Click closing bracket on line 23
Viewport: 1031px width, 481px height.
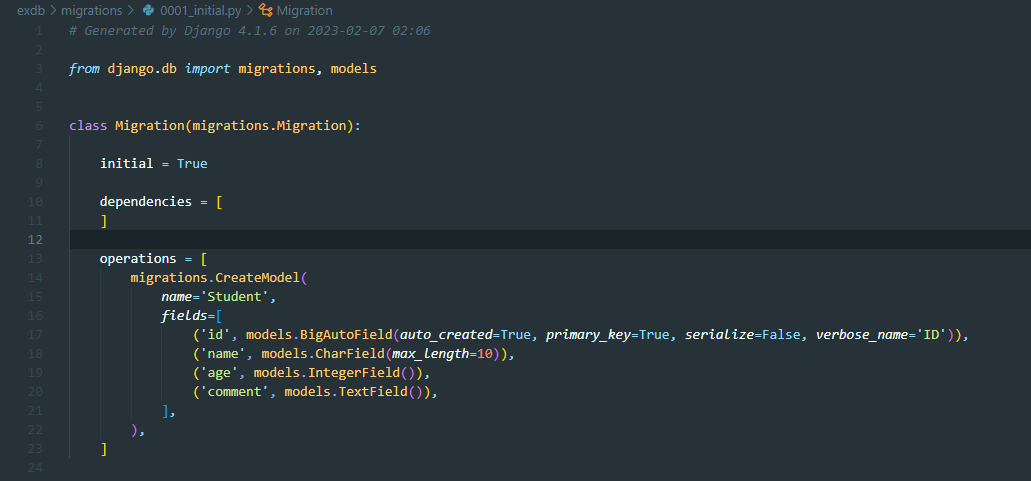click(104, 449)
